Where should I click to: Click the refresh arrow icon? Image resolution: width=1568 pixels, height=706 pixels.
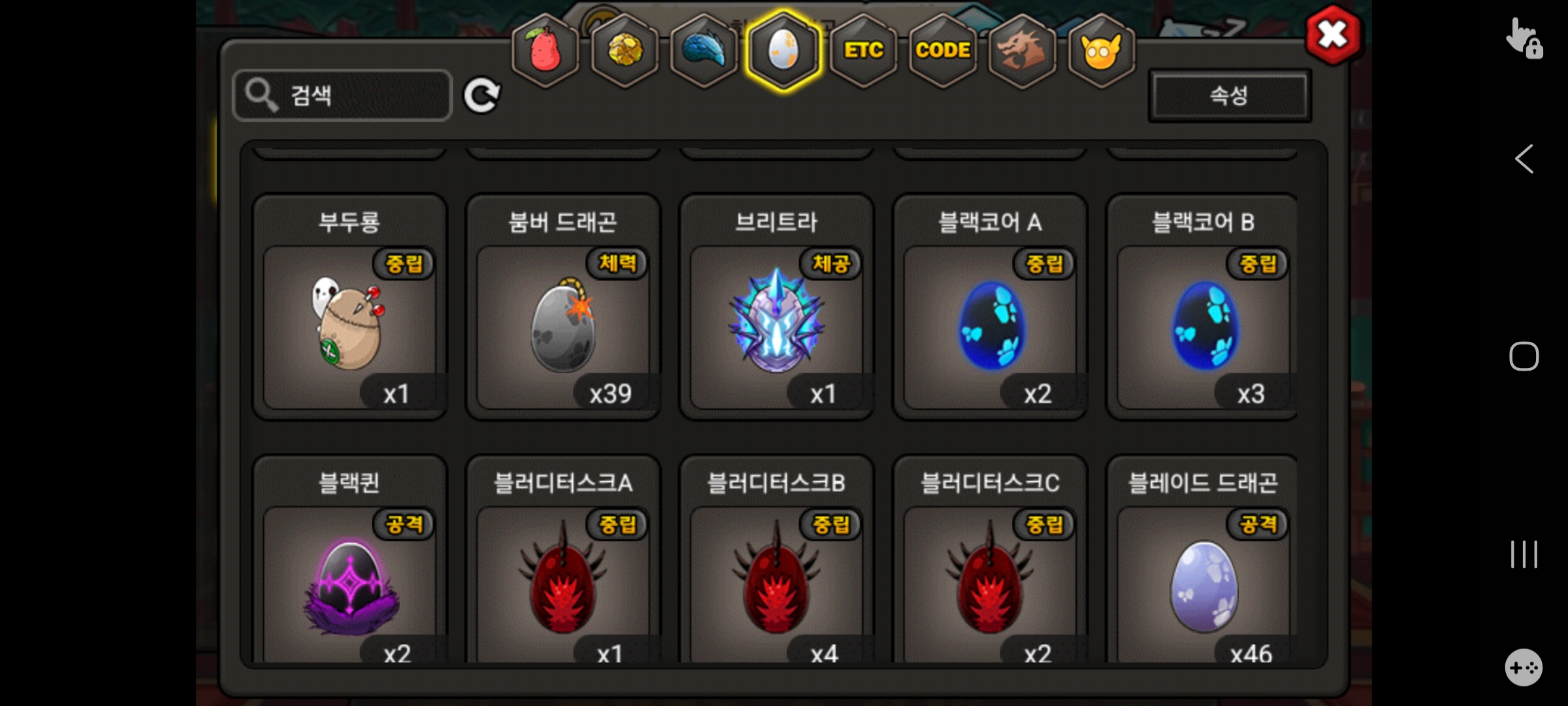[482, 95]
